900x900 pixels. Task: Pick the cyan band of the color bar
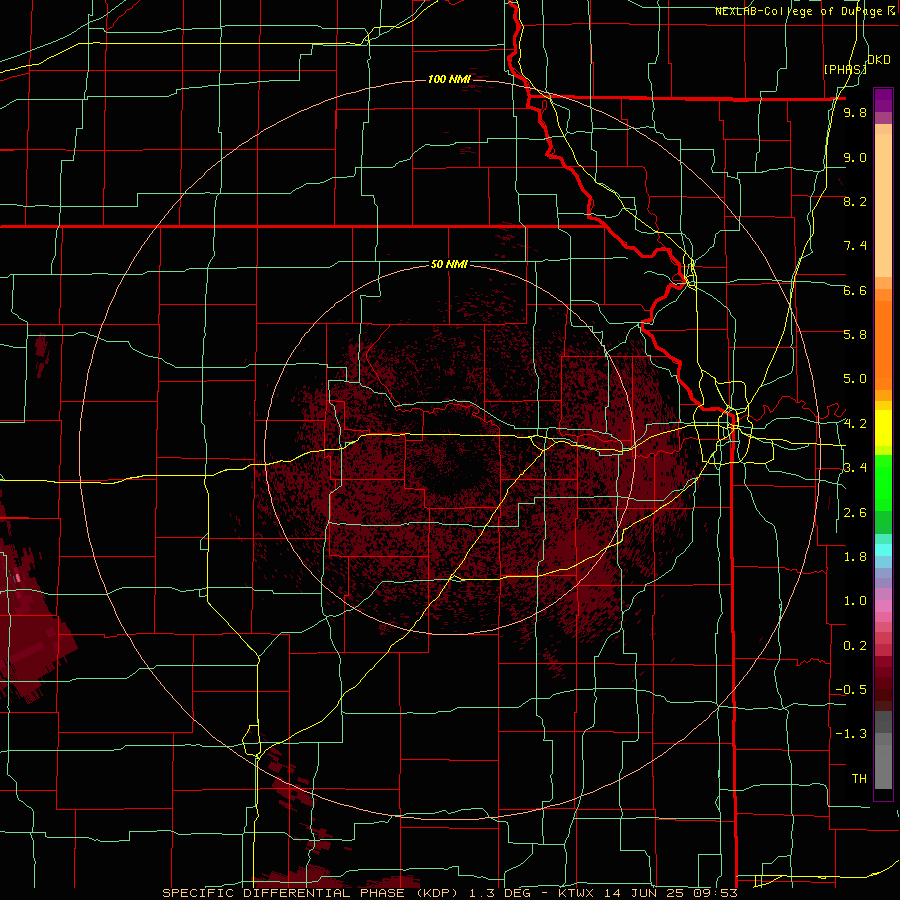click(883, 549)
